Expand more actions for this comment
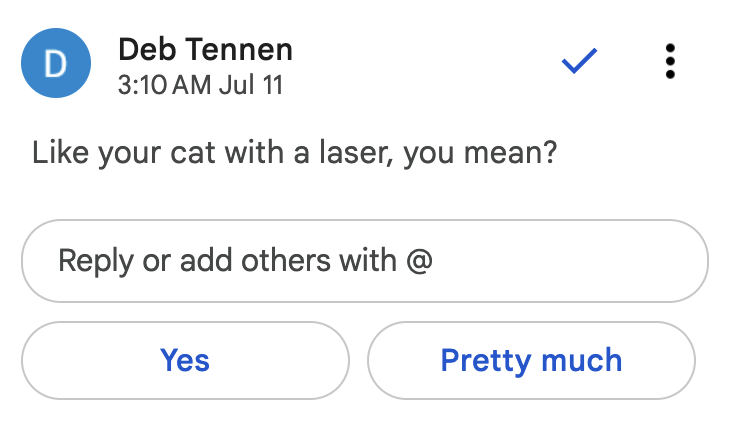 pyautogui.click(x=670, y=62)
